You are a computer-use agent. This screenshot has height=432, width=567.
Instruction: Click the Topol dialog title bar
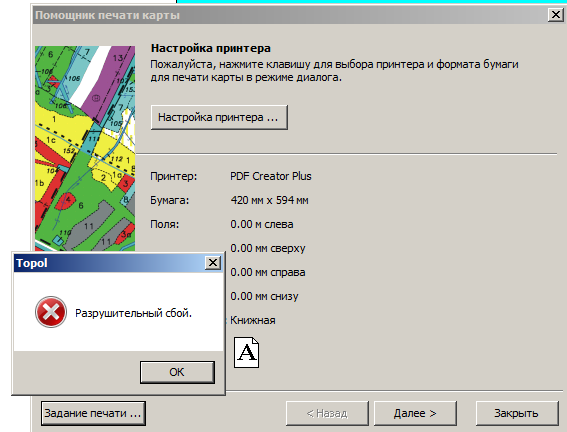108,263
